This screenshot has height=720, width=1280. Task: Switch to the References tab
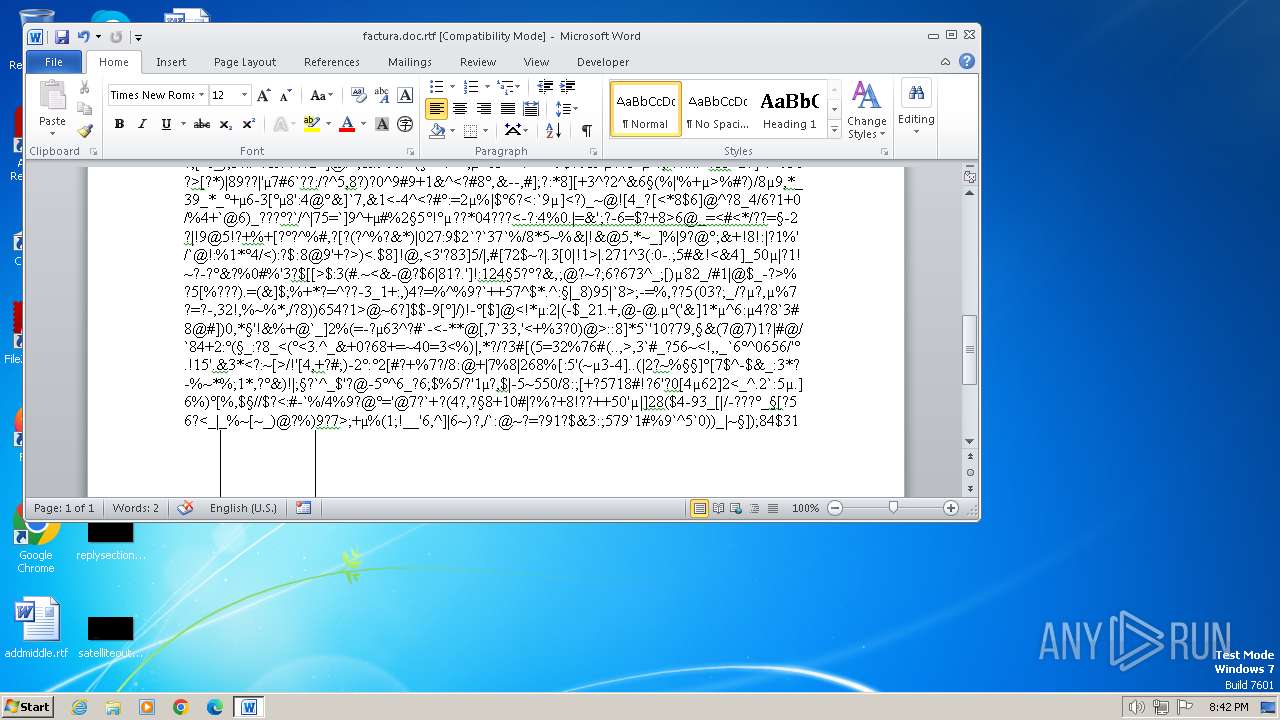tap(332, 62)
